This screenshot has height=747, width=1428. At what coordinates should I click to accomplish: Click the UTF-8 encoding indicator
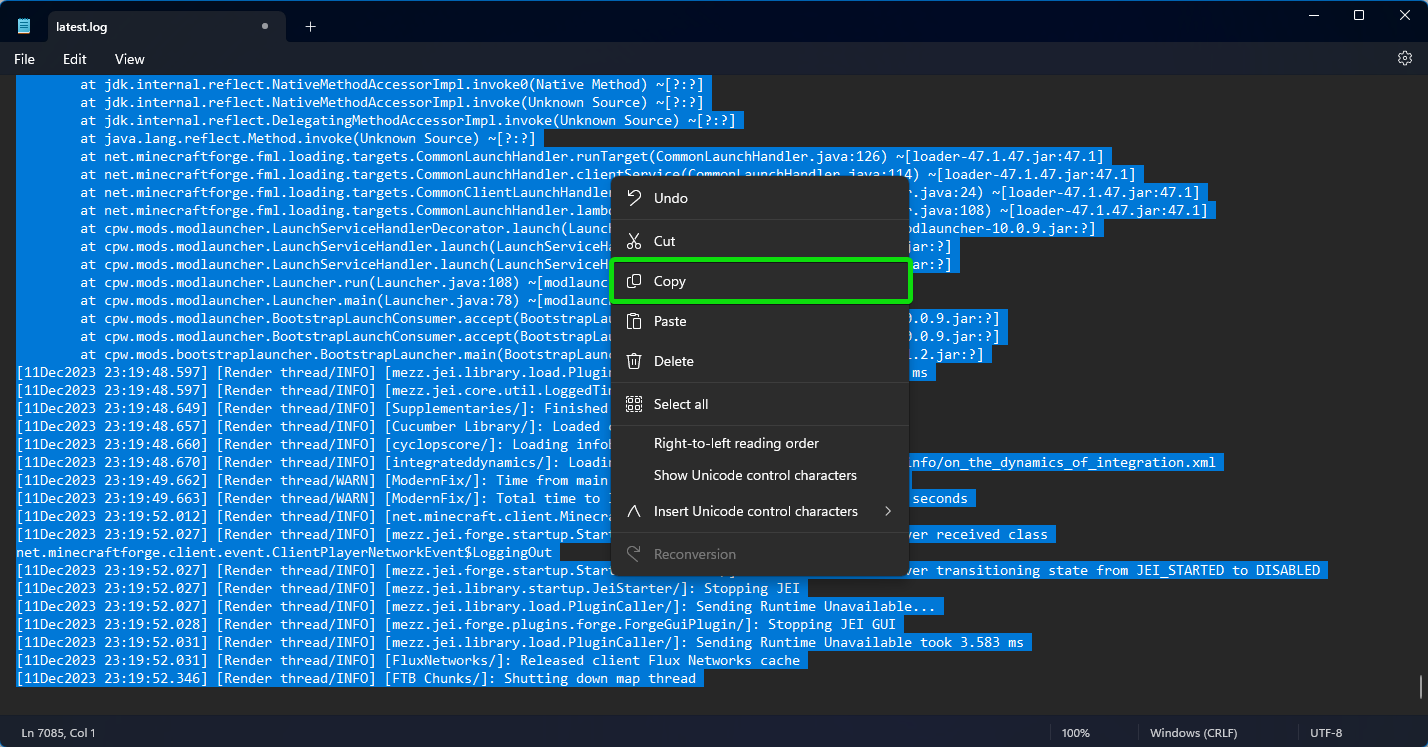(1326, 733)
